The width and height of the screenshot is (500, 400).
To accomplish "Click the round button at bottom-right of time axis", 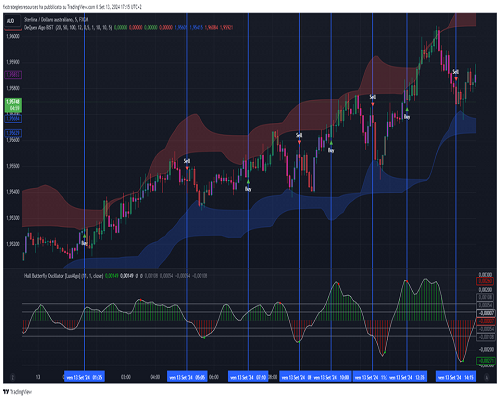I will point(487,377).
